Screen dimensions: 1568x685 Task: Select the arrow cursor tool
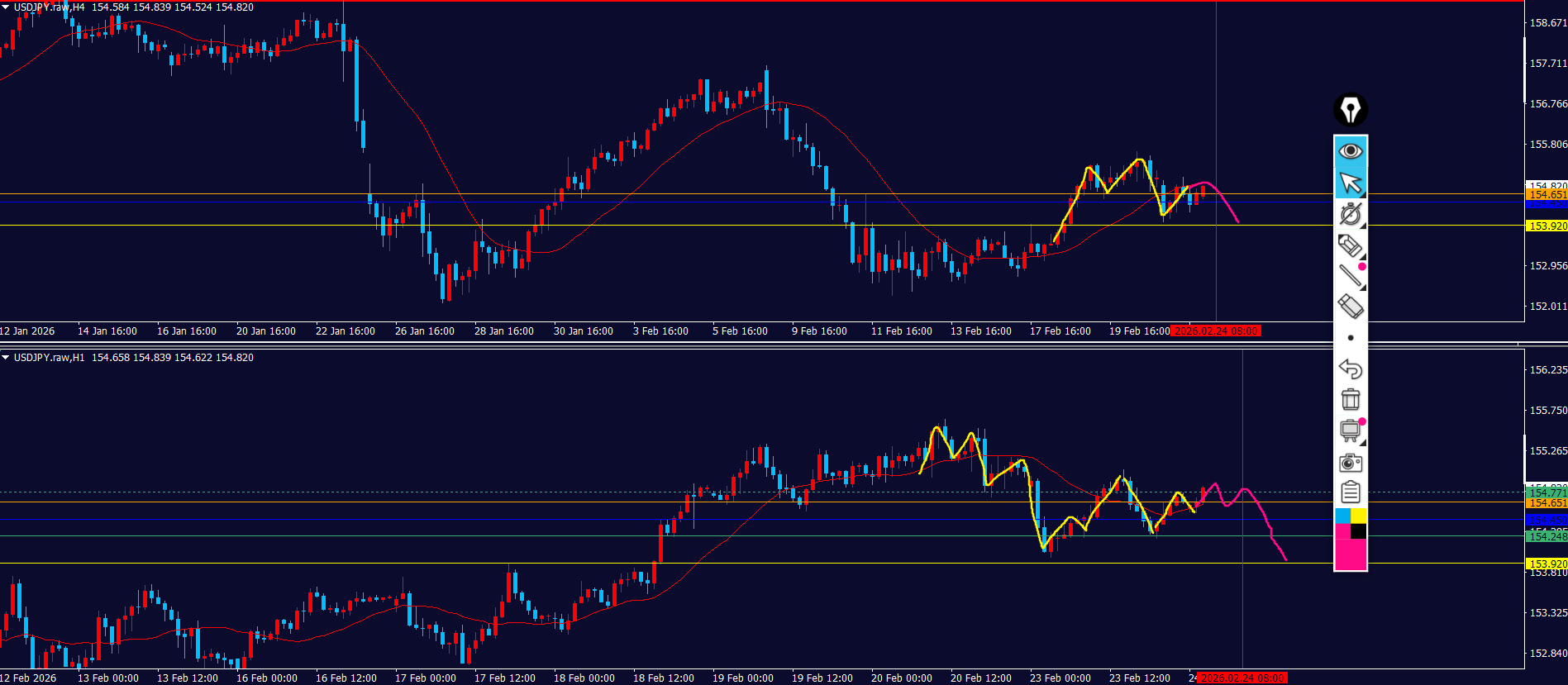click(1351, 183)
